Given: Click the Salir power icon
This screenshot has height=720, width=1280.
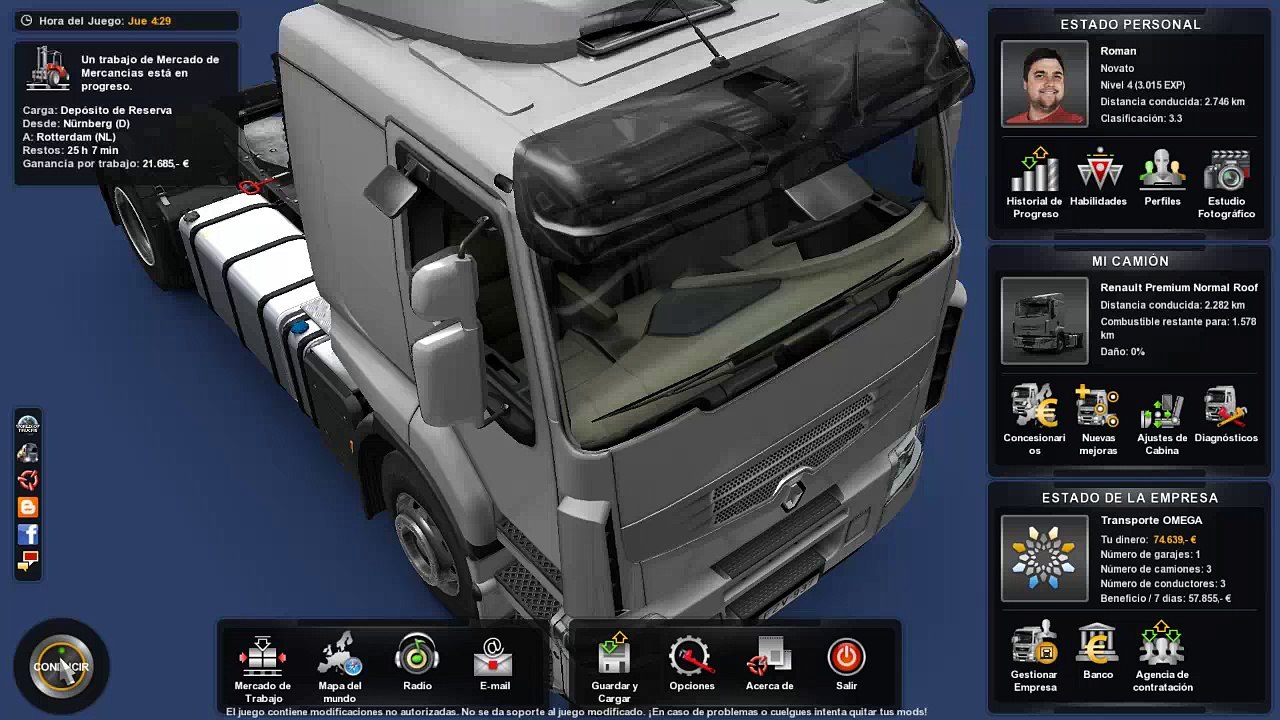Looking at the screenshot, I should tap(846, 657).
